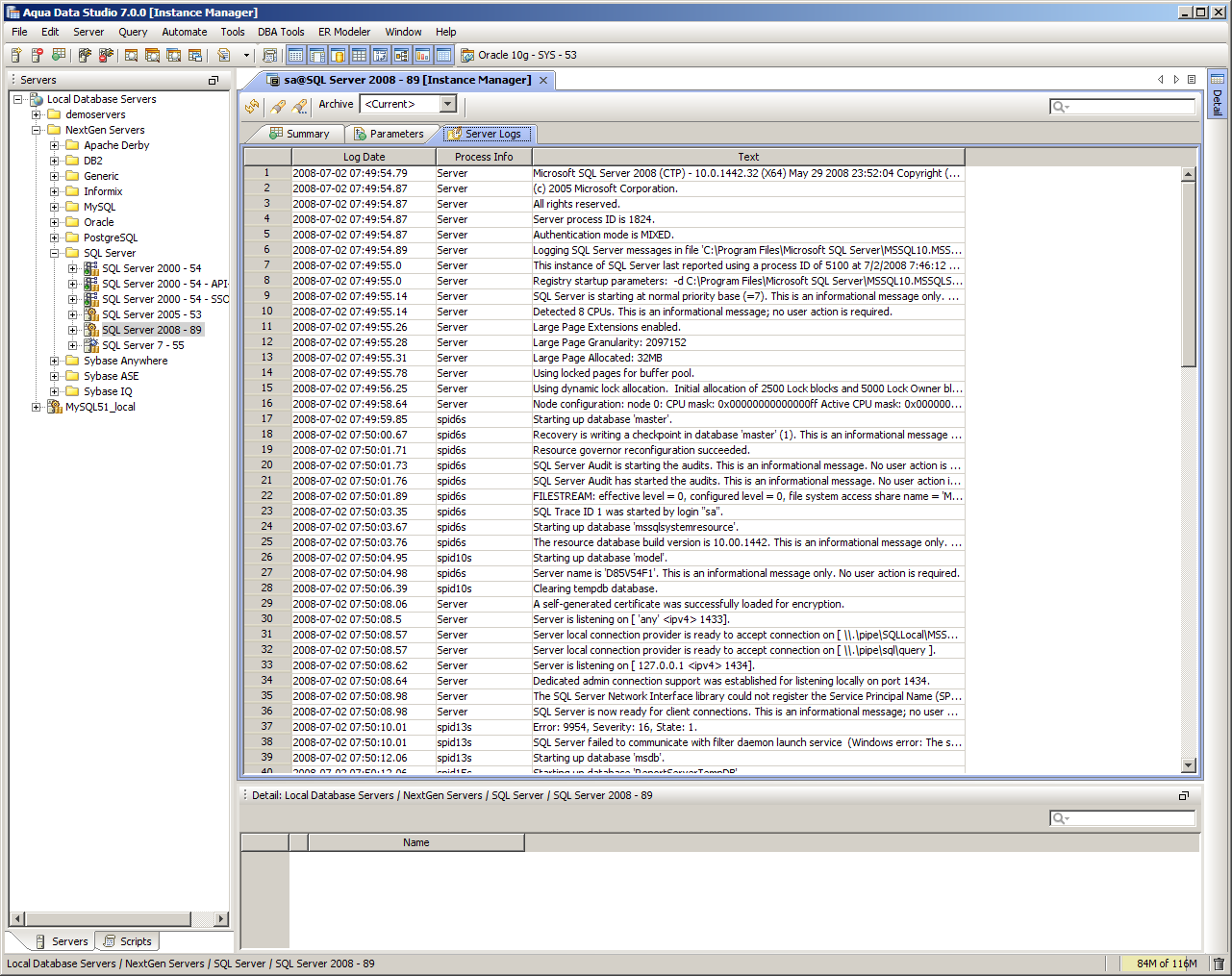Open the small dropdown arrow in the main toolbar
1232x976 pixels.
coord(246,56)
